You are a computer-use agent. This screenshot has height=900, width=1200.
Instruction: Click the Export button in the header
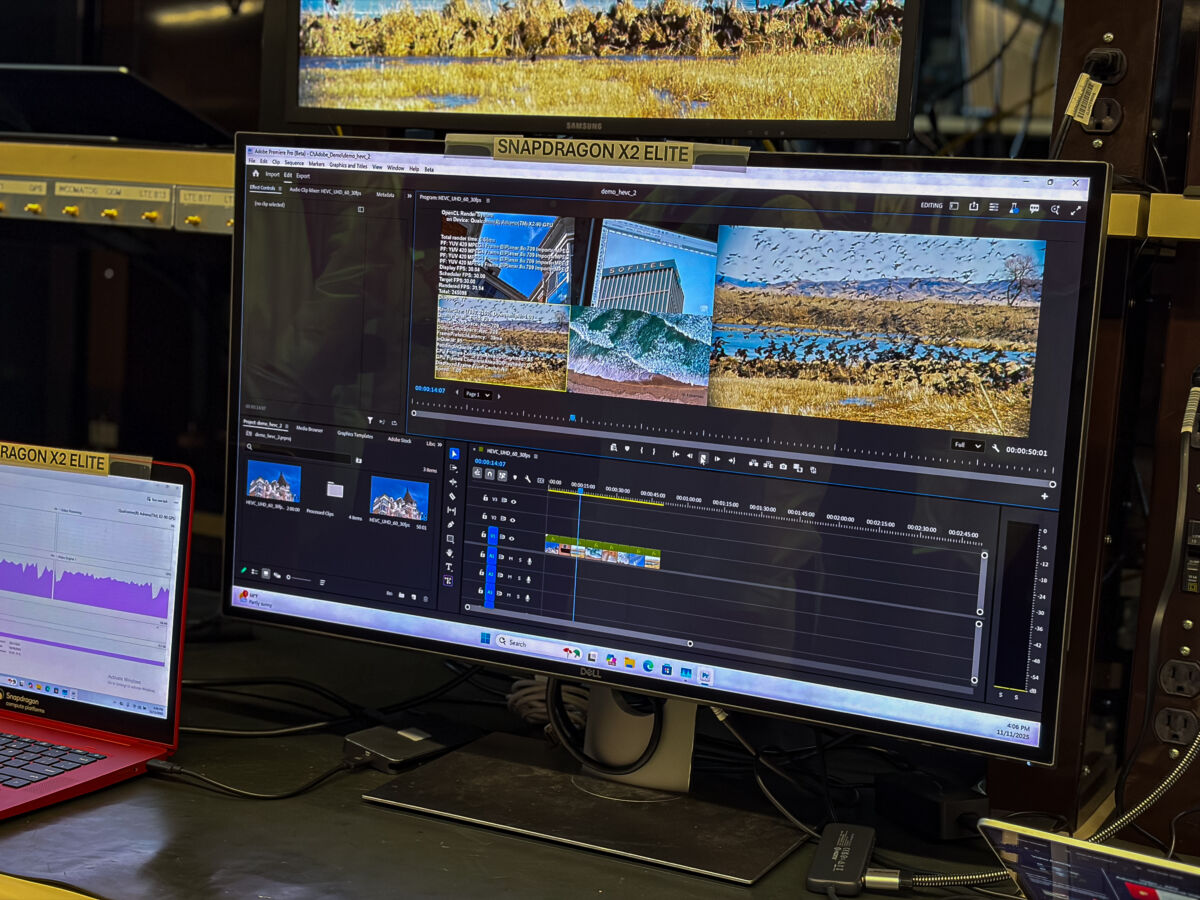303,176
